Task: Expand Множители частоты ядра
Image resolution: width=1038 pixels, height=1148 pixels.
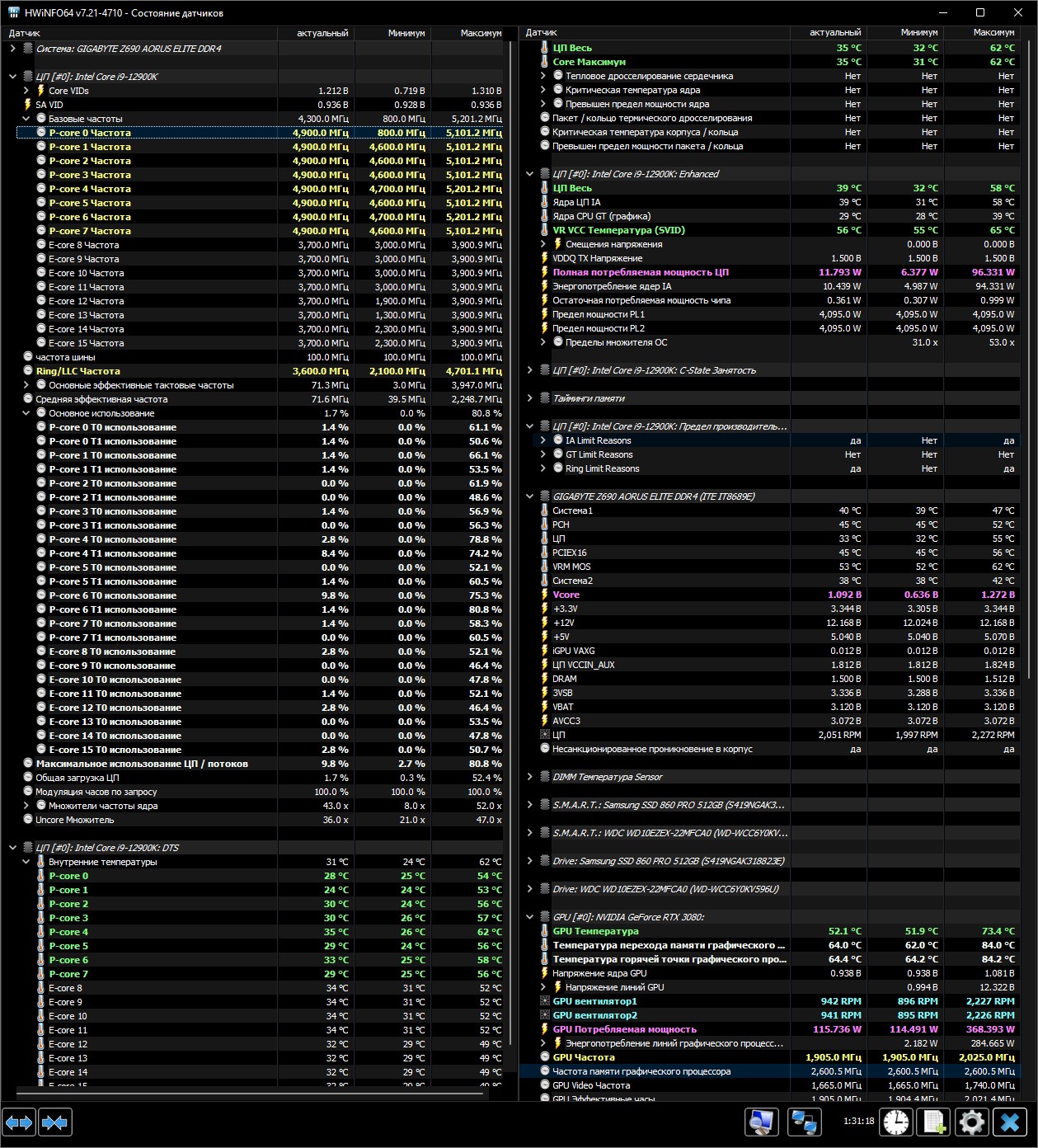Action: point(26,806)
